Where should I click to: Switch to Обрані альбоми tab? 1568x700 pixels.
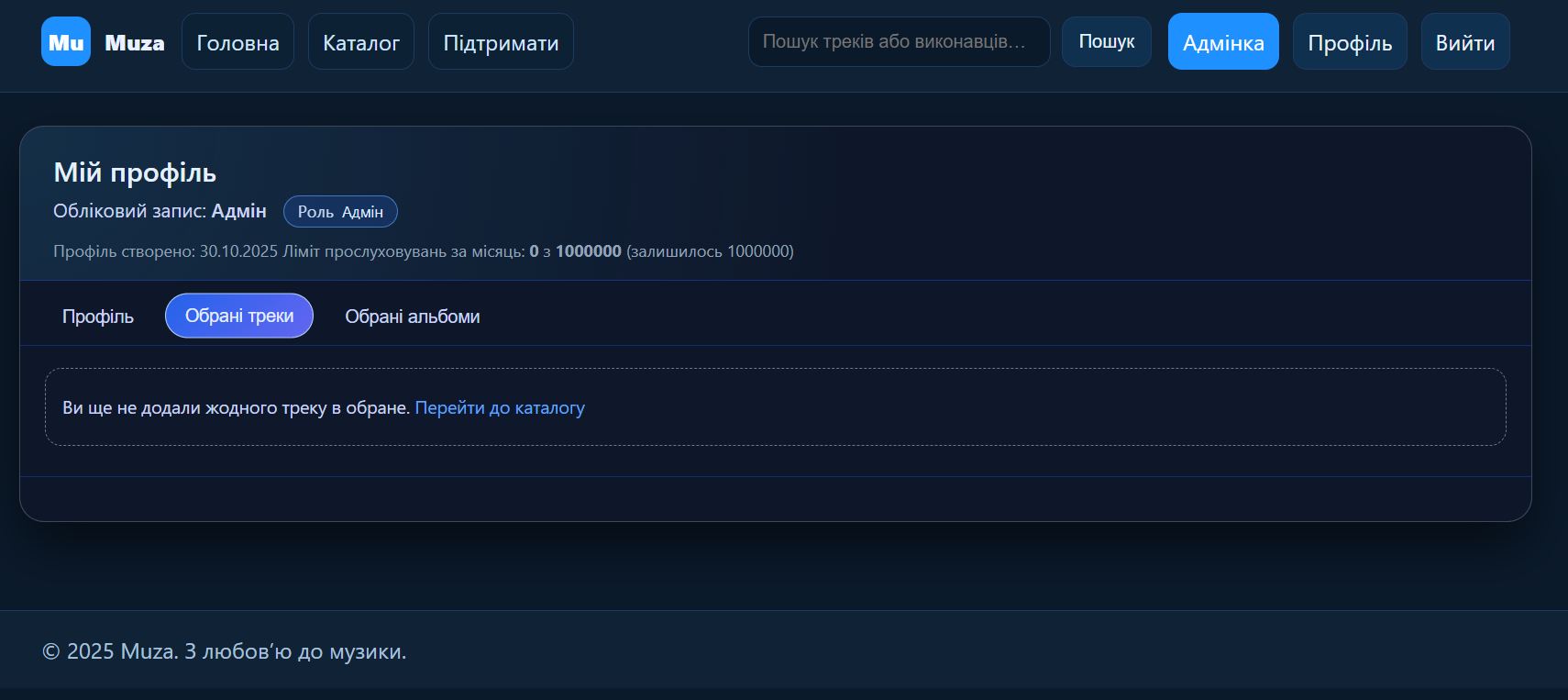[413, 316]
